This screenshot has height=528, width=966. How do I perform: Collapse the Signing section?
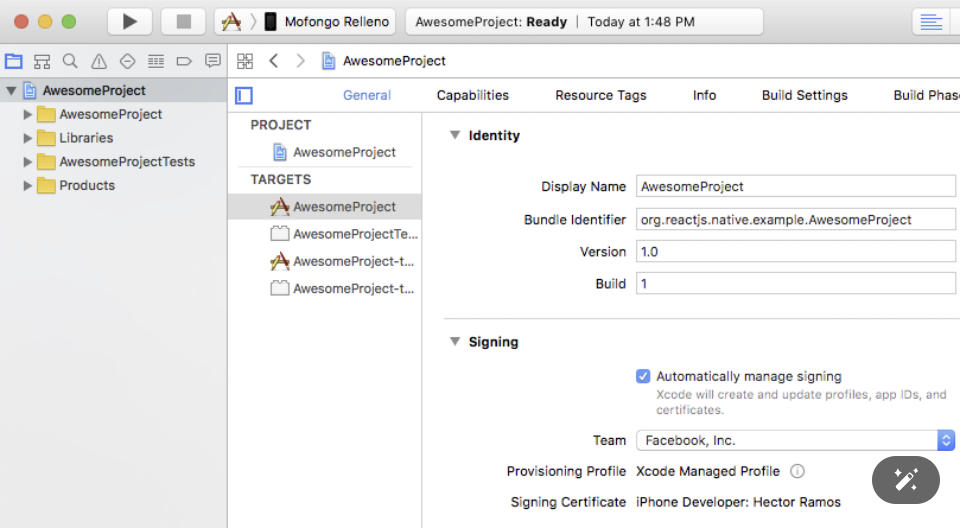tap(455, 341)
